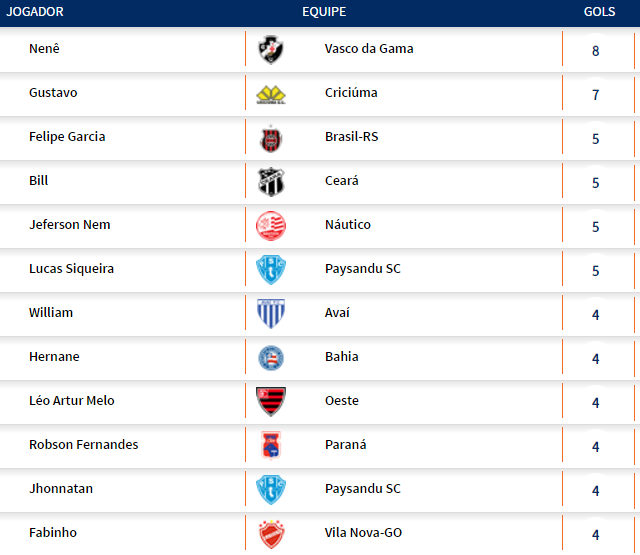Image resolution: width=640 pixels, height=555 pixels.
Task: Click the Paraná club crest
Action: [271, 445]
